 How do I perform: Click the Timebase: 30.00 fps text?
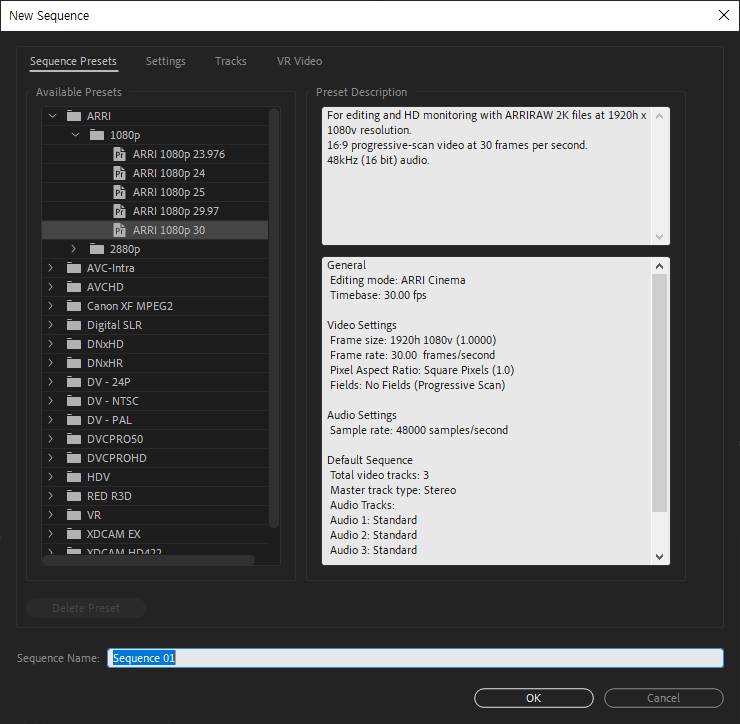pyautogui.click(x=378, y=295)
